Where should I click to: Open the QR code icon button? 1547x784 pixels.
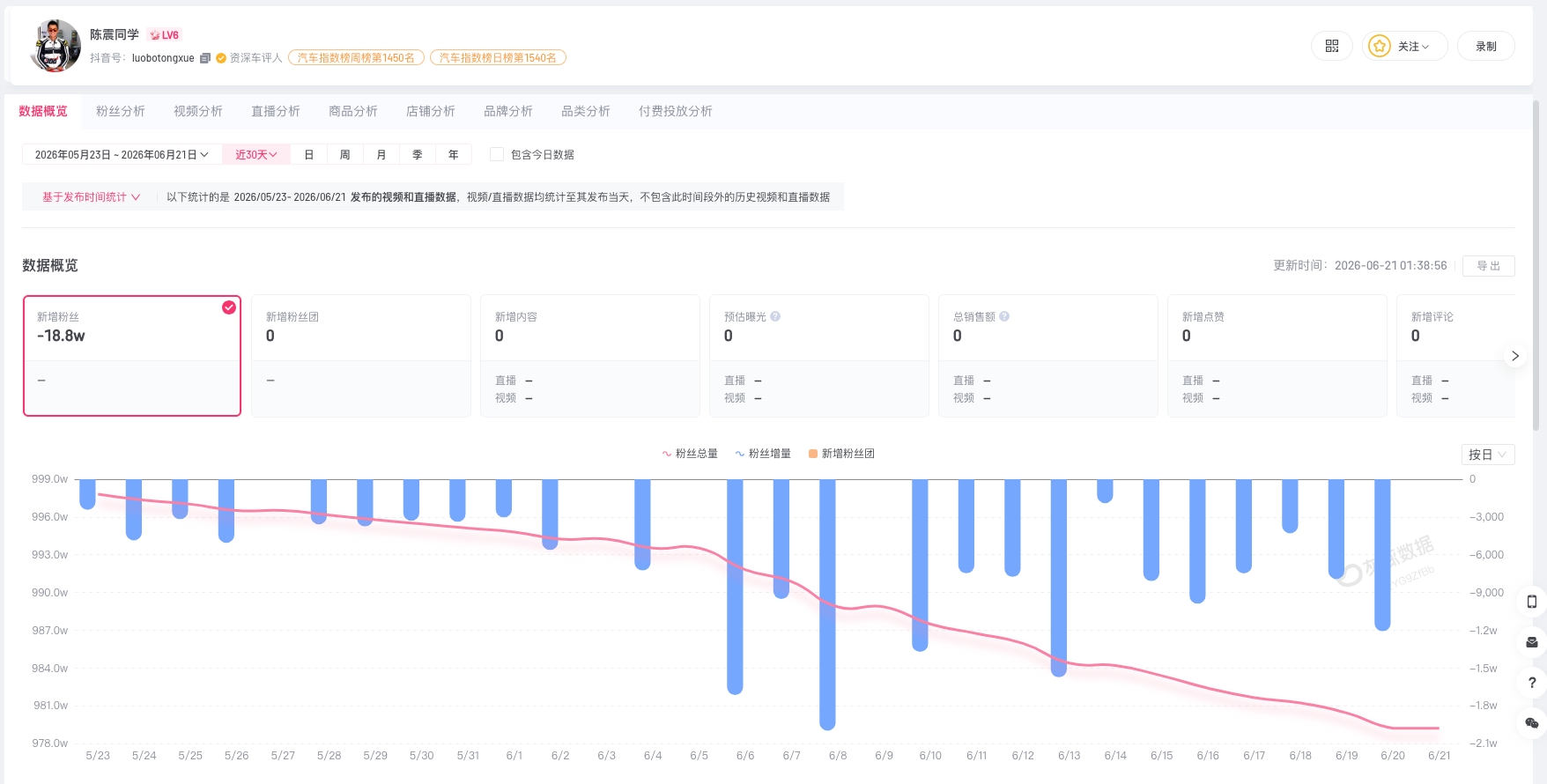(x=1331, y=46)
